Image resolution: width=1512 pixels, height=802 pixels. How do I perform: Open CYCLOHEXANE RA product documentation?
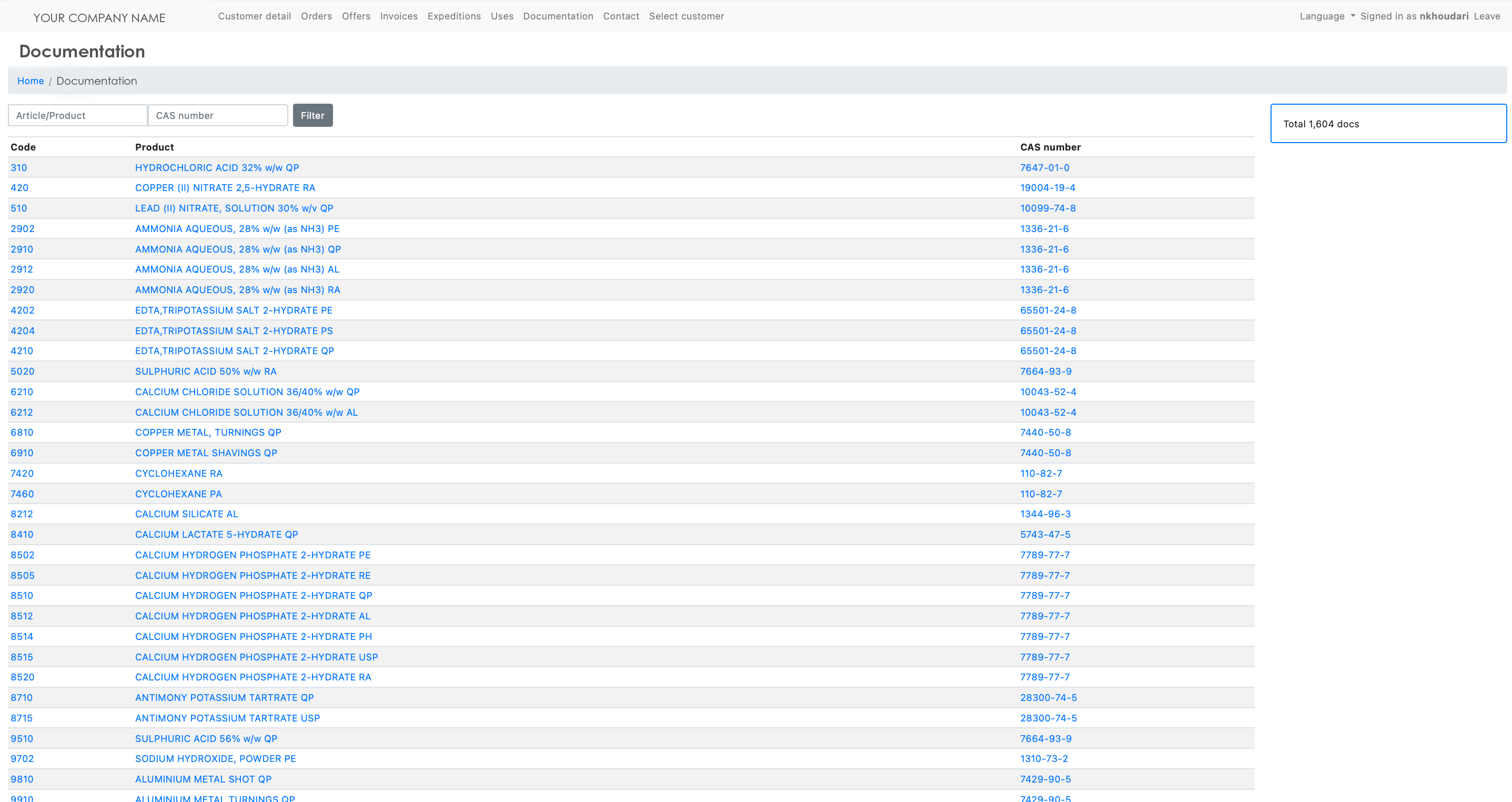(178, 474)
